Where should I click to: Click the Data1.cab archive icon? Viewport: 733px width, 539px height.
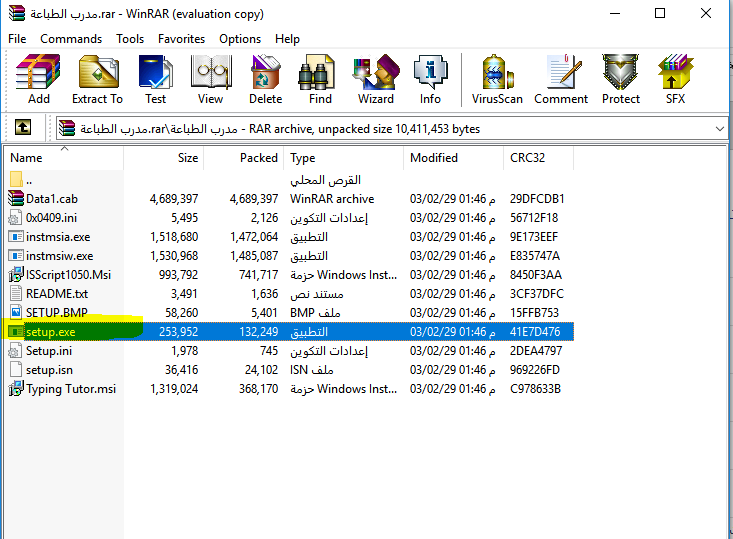click(16, 199)
